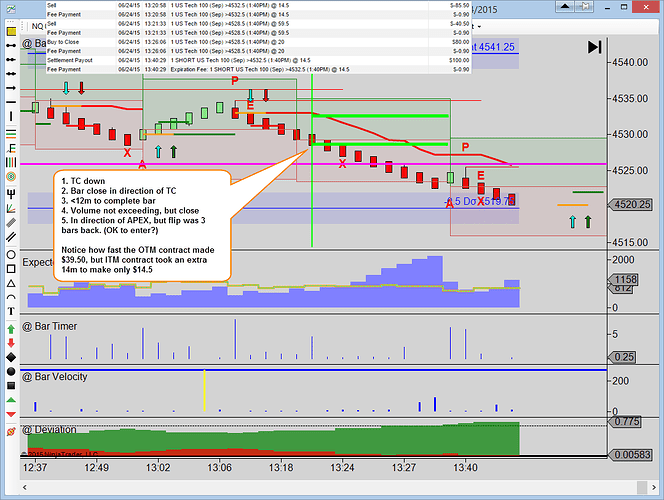
Task: Click the chart window application icon
Action: point(11,8)
